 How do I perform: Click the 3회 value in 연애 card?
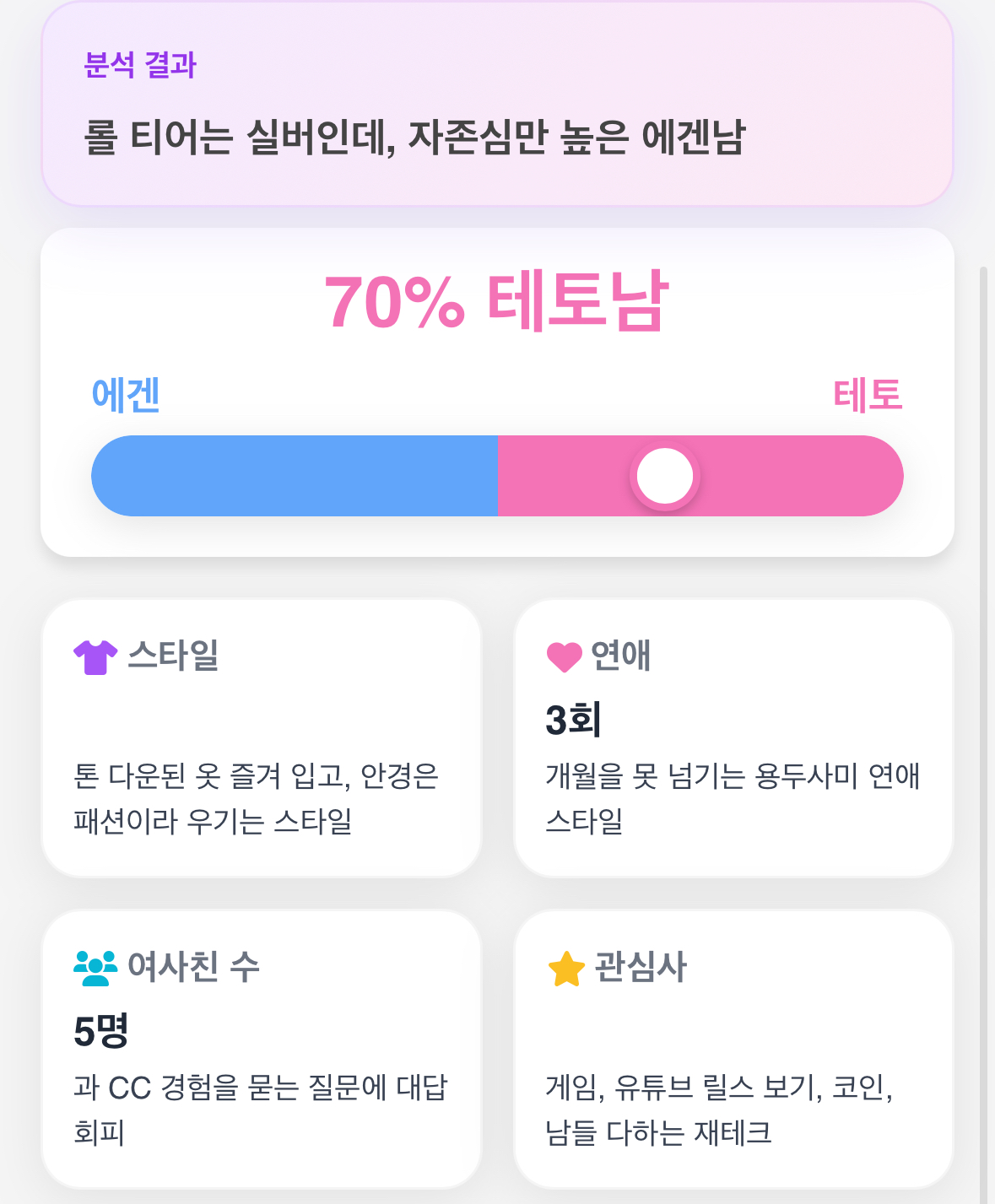(x=573, y=720)
